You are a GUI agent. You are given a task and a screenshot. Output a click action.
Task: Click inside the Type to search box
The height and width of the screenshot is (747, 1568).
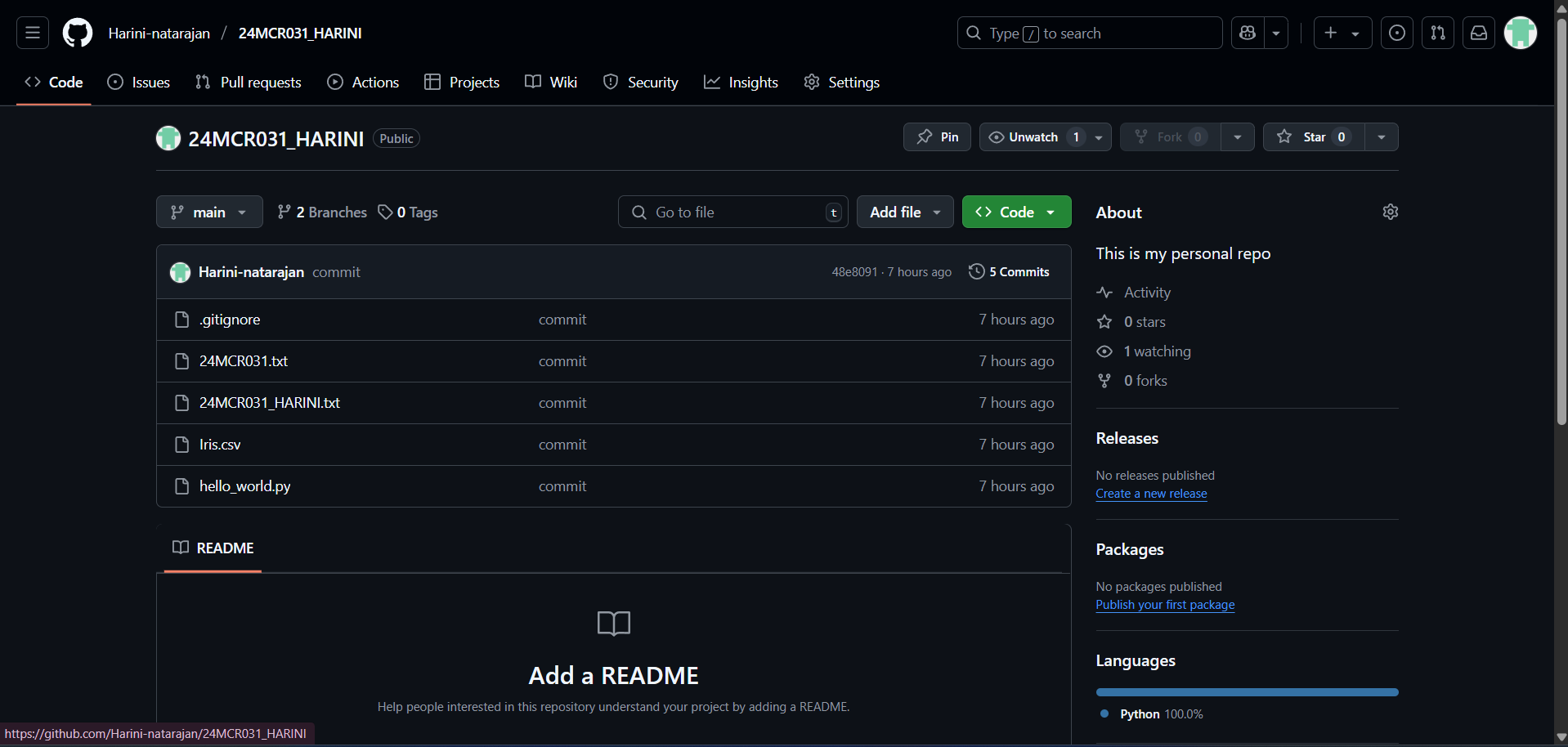(x=1090, y=33)
